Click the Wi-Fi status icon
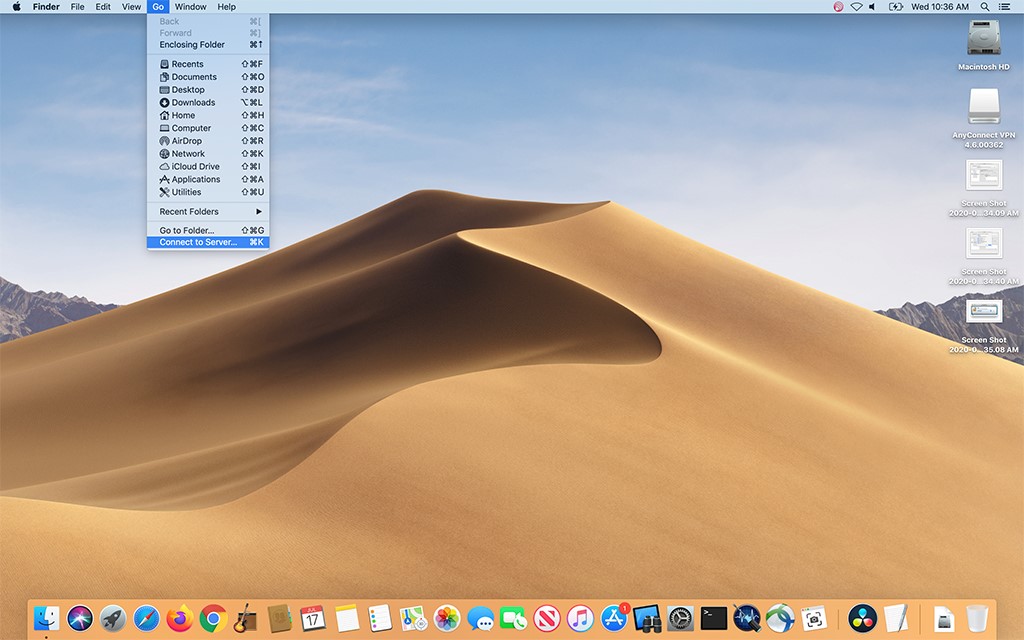The height and width of the screenshot is (640, 1024). tap(856, 7)
